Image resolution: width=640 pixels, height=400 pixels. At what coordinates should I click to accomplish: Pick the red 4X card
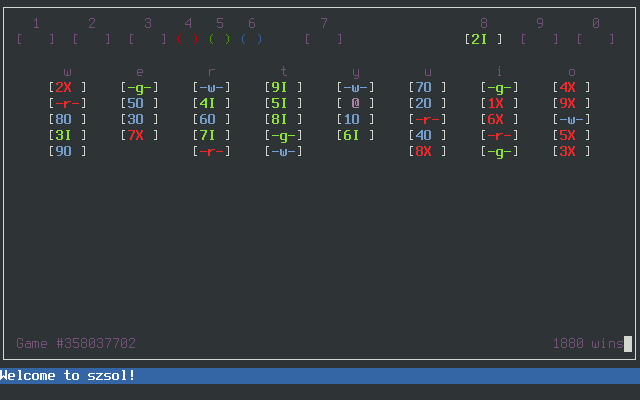click(572, 87)
